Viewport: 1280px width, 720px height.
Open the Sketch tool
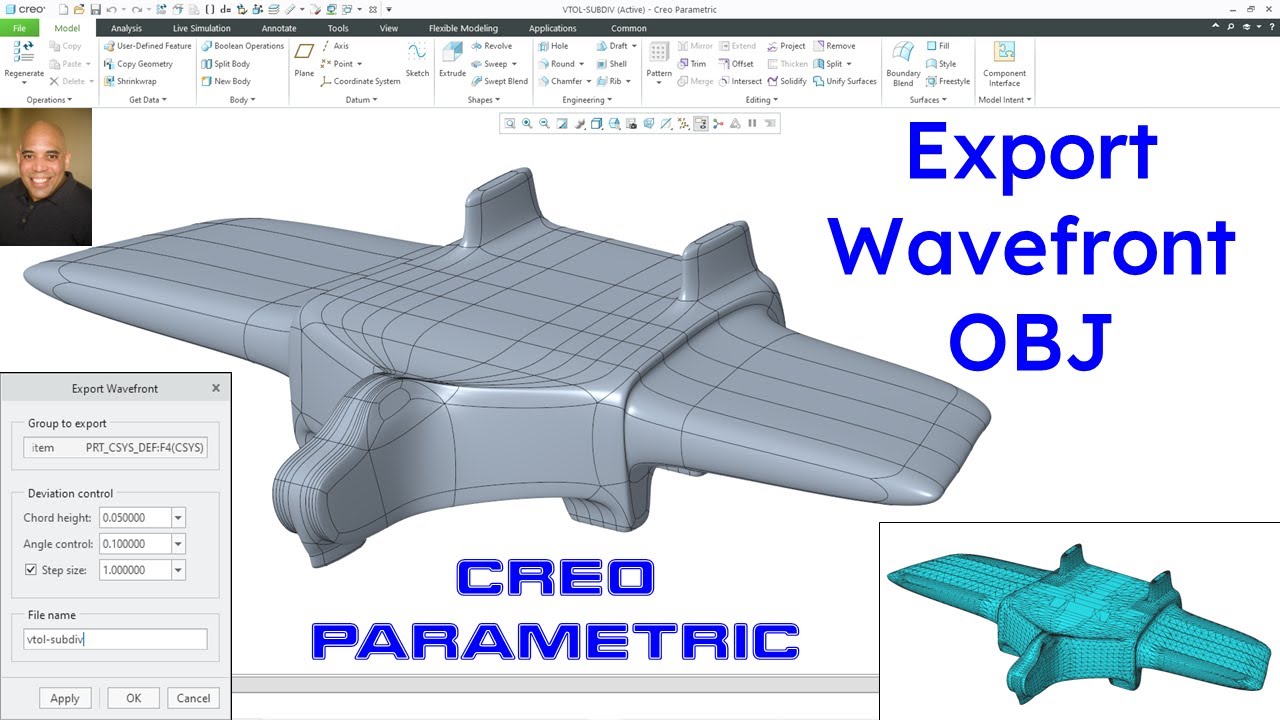click(x=417, y=59)
